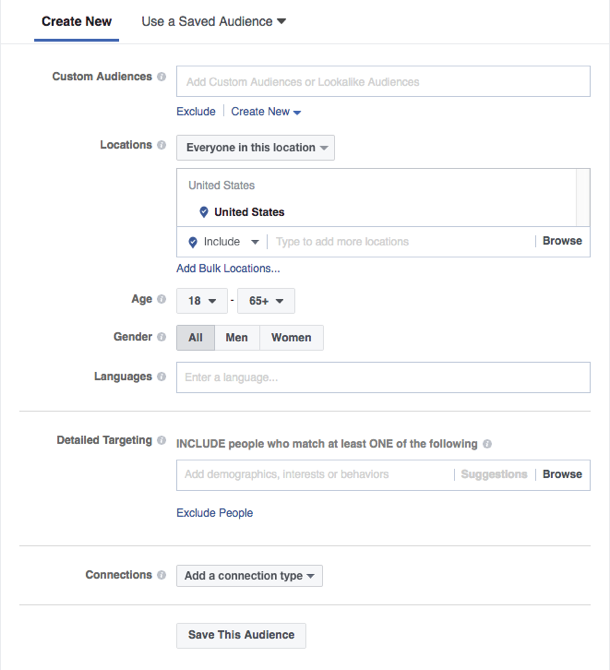Select the Create New tab
Image resolution: width=610 pixels, height=670 pixels.
click(x=76, y=21)
